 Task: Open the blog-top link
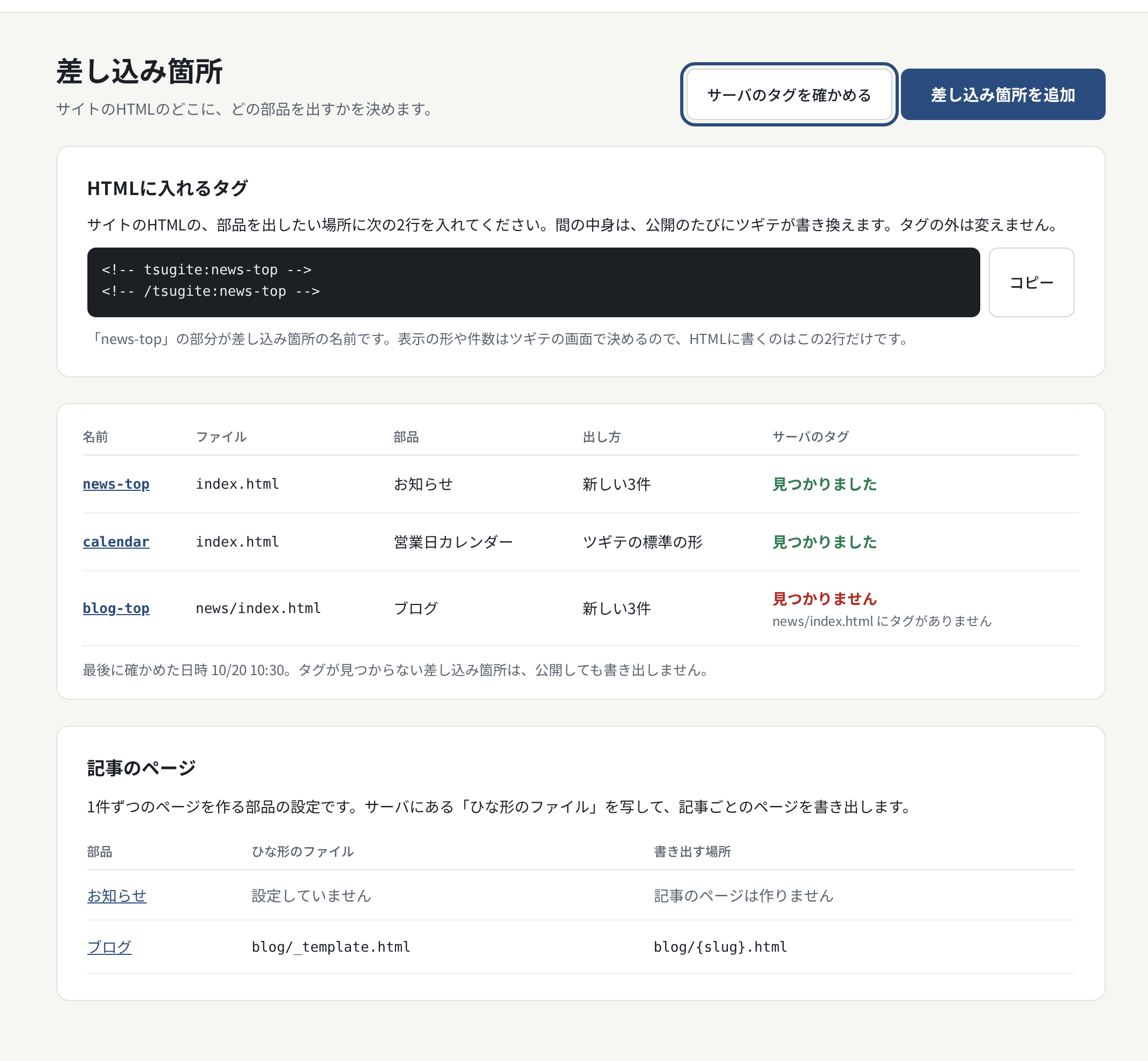click(116, 608)
